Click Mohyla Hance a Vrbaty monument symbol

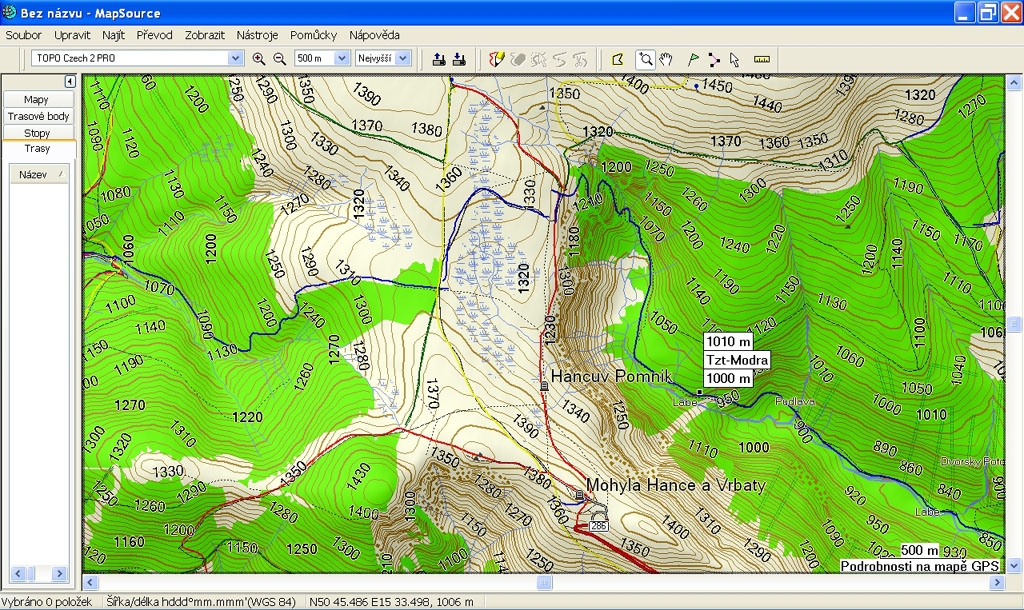pyautogui.click(x=579, y=495)
